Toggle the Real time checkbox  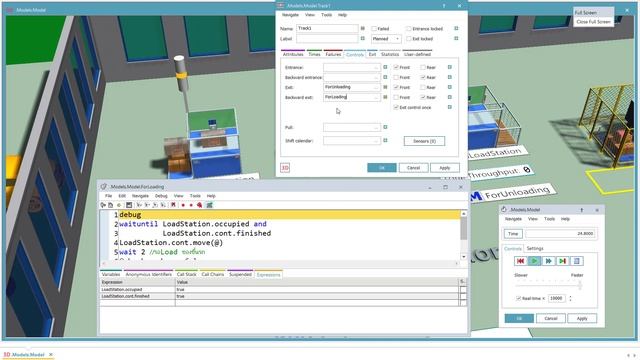pos(518,298)
